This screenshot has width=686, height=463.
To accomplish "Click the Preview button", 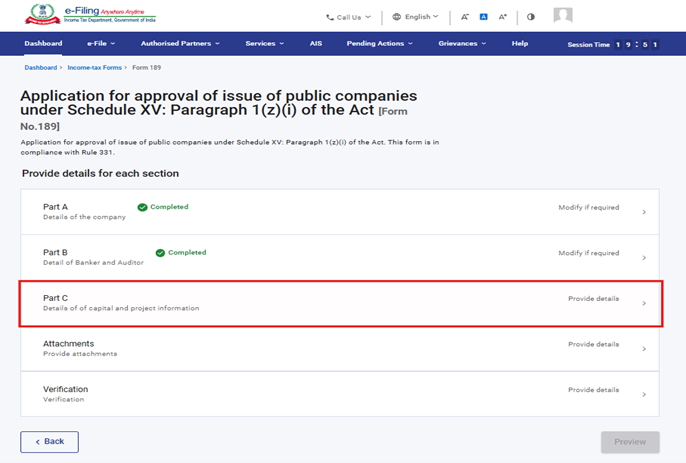I will (629, 441).
